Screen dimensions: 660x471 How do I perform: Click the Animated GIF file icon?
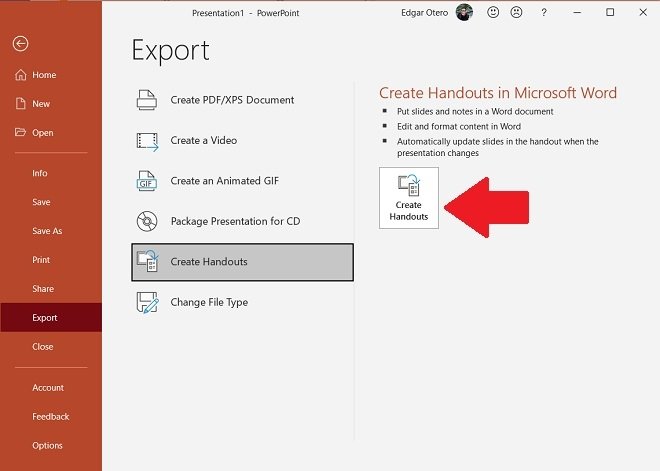coord(147,181)
